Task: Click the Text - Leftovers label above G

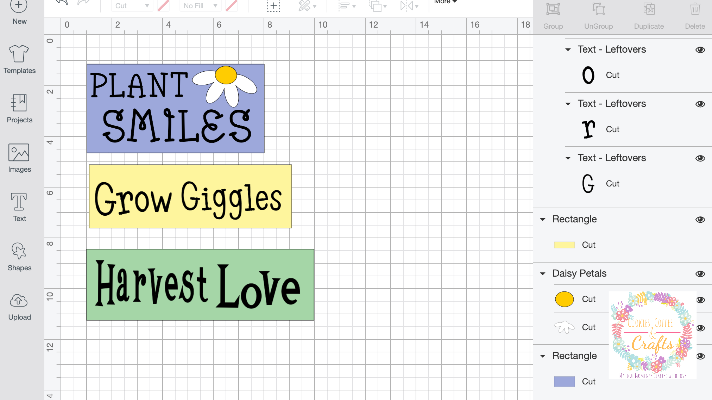Action: click(612, 158)
